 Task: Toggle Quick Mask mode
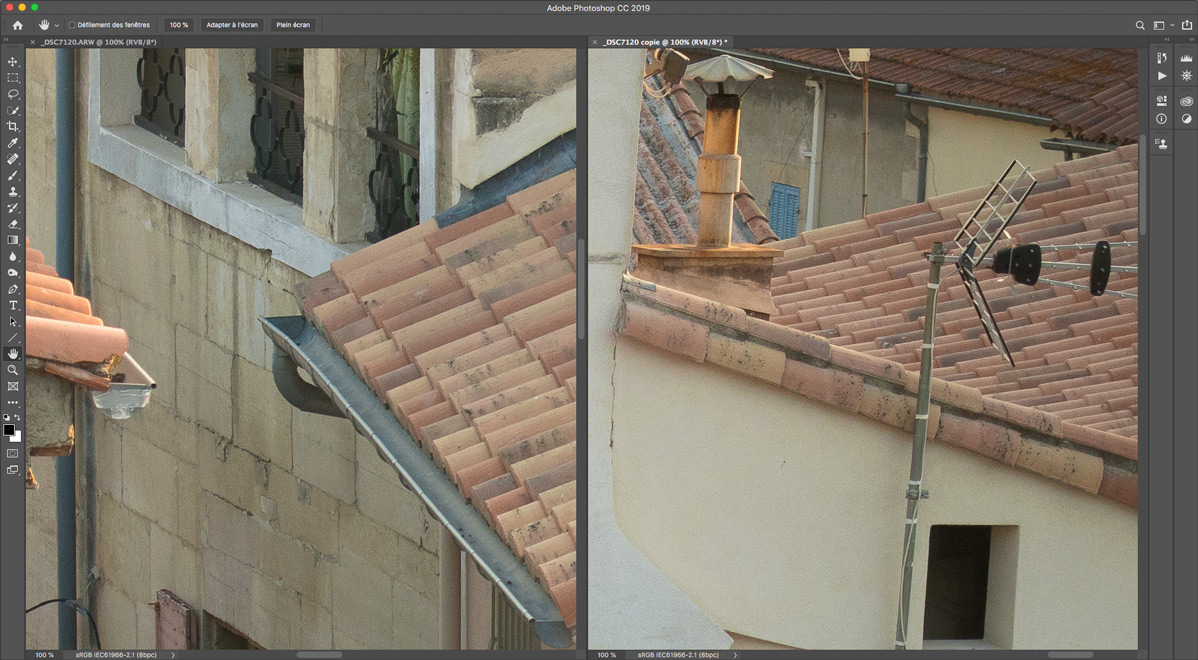click(x=13, y=453)
